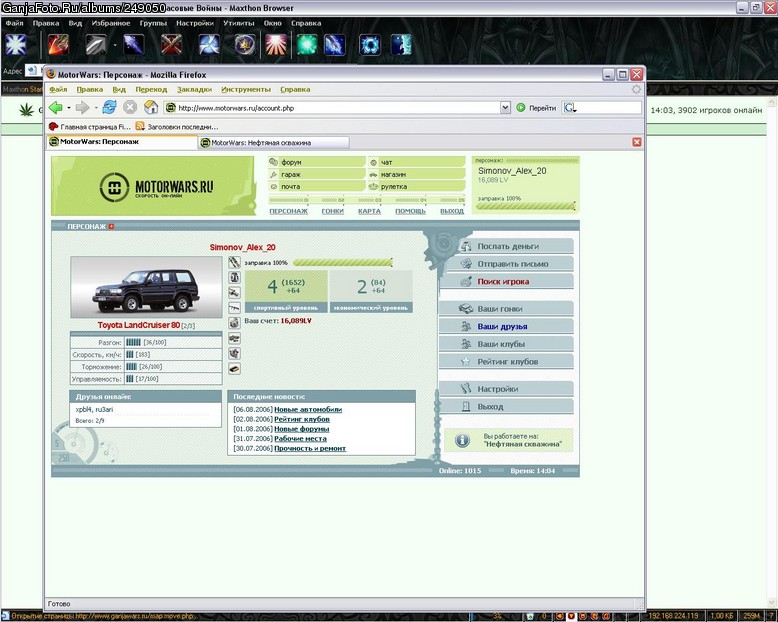Click the Firefox Google search box

click(x=608, y=108)
